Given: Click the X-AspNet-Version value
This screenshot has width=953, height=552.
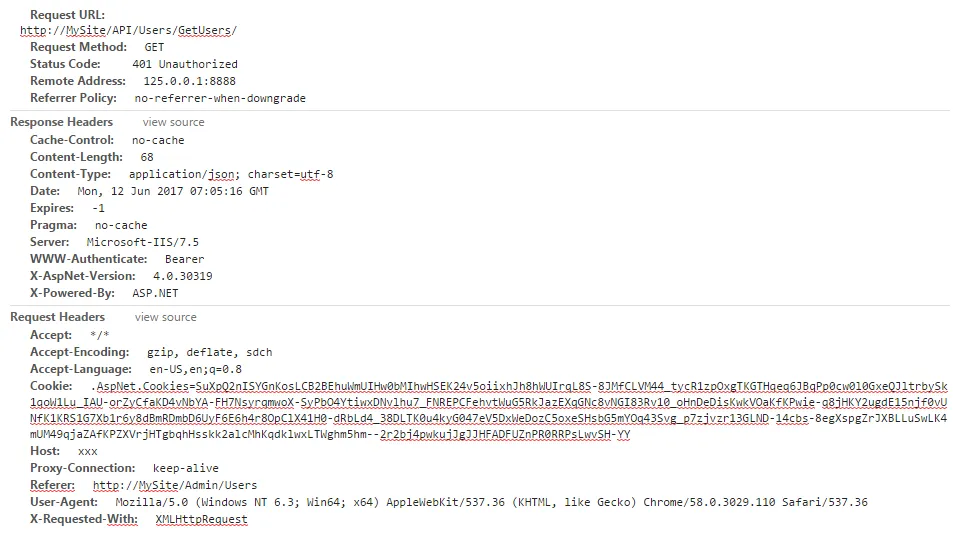Looking at the screenshot, I should tap(182, 276).
